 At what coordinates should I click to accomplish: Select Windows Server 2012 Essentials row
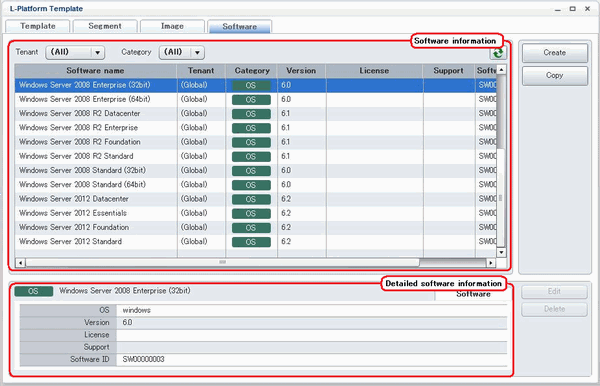pyautogui.click(x=256, y=213)
